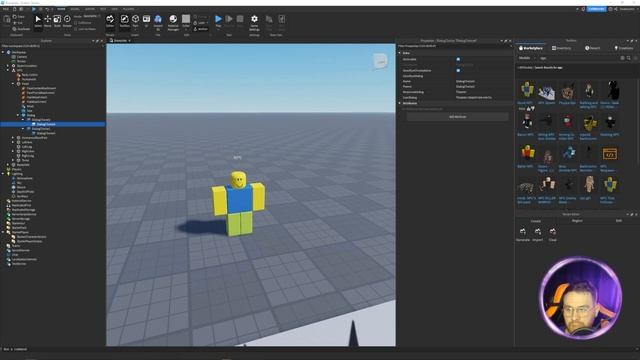Open the Recent toolbox tab
Viewport: 640px width, 360px height.
(x=592, y=48)
